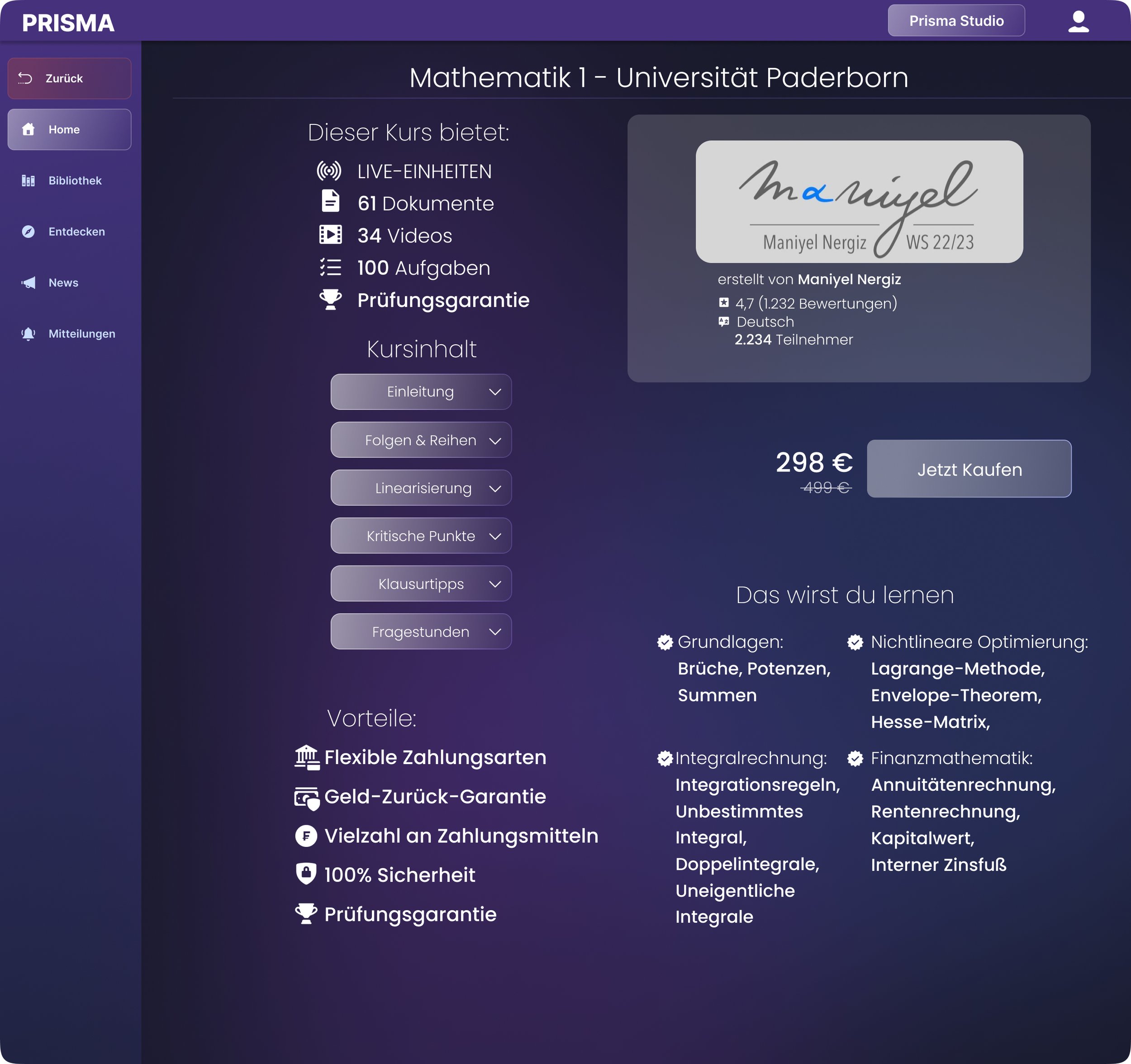Click the 4,7 (1.232 Bewertungen) rating text
This screenshot has width=1131, height=1064.
pos(817,303)
